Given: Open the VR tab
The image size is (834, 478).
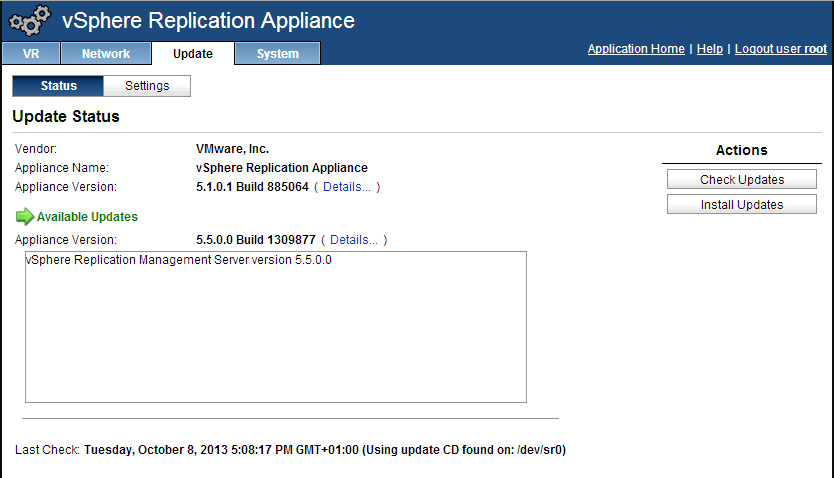Looking at the screenshot, I should [30, 54].
